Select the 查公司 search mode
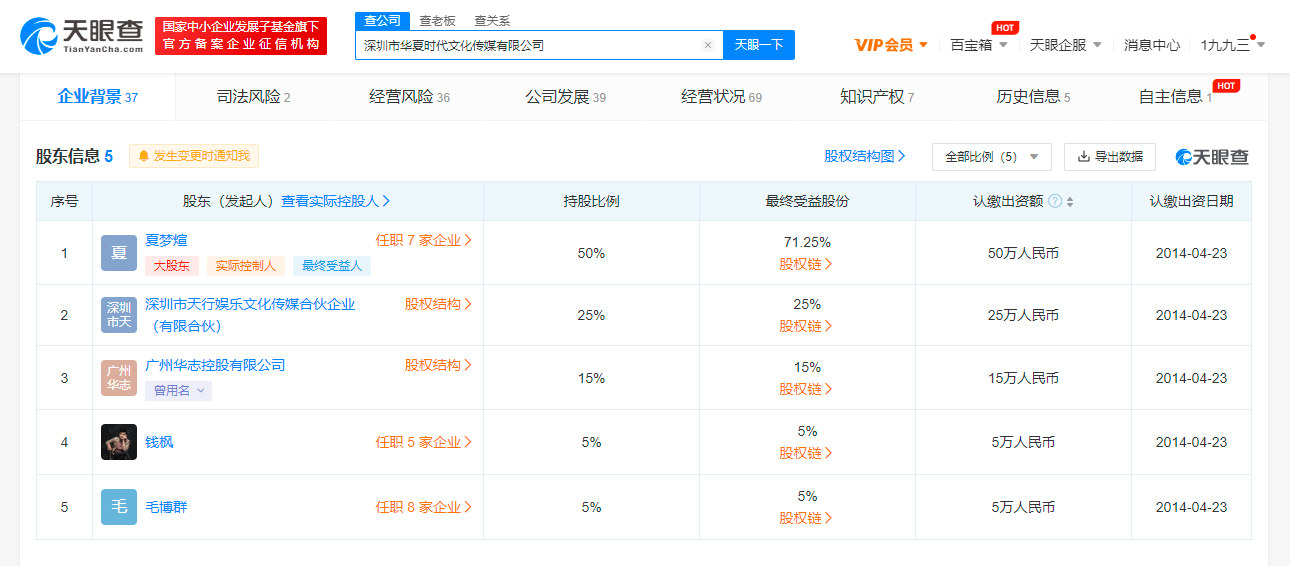The height and width of the screenshot is (566, 1290). (x=382, y=20)
